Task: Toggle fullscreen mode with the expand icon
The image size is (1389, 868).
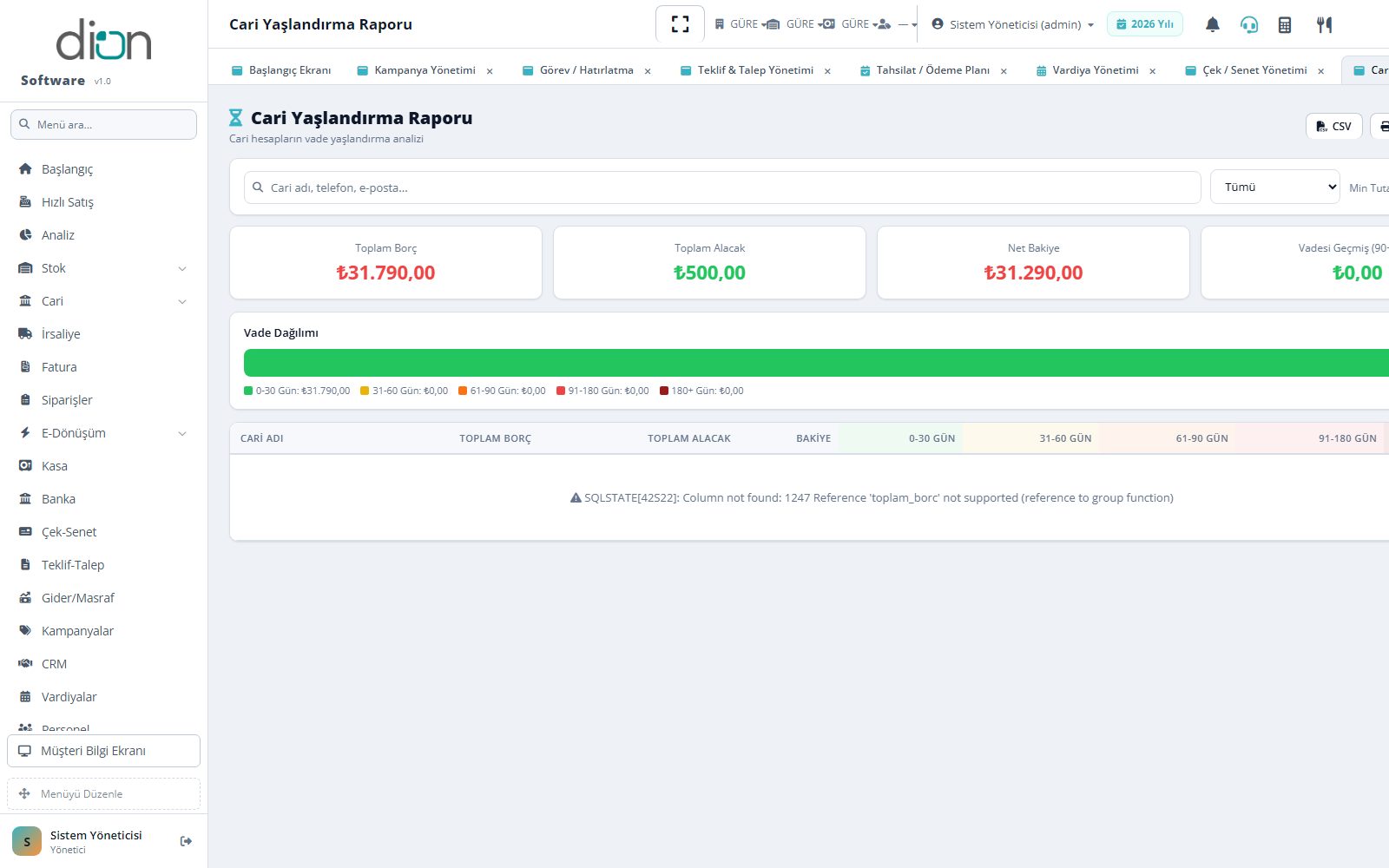Action: (x=680, y=24)
